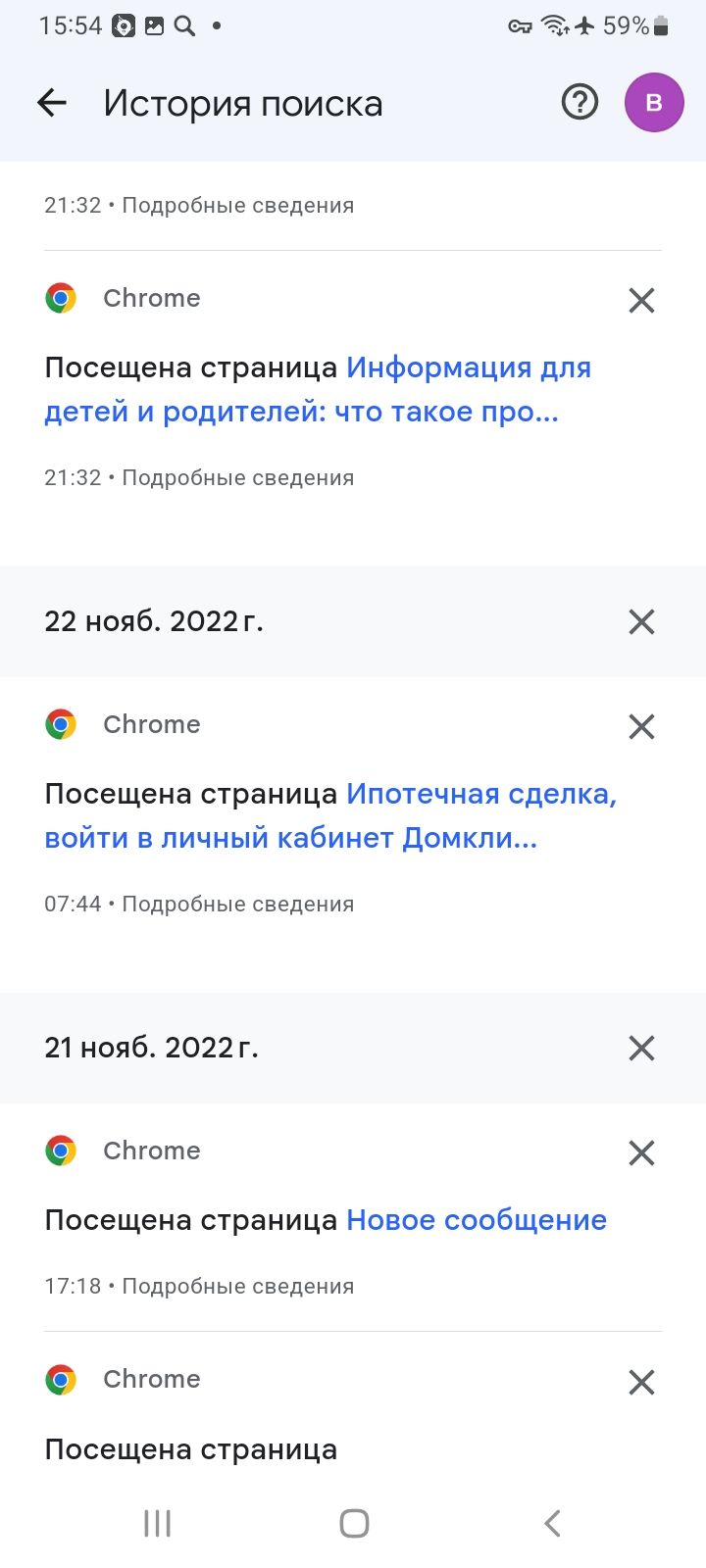Open the help question mark icon

tap(580, 102)
